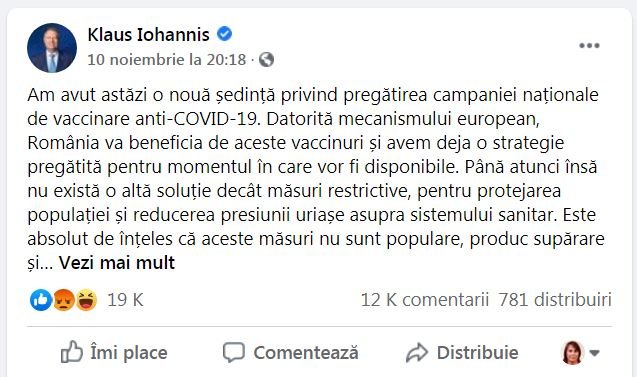The width and height of the screenshot is (637, 377).
Task: Click the blue verified badge icon
Action: pos(225,34)
